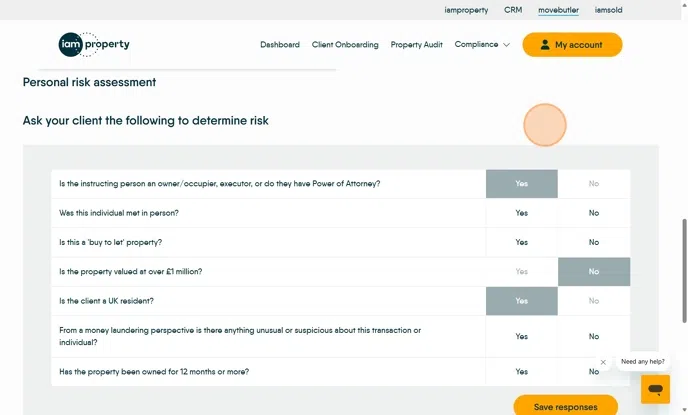The image size is (688, 415).
Task: Click Save responses button
Action: click(x=565, y=407)
